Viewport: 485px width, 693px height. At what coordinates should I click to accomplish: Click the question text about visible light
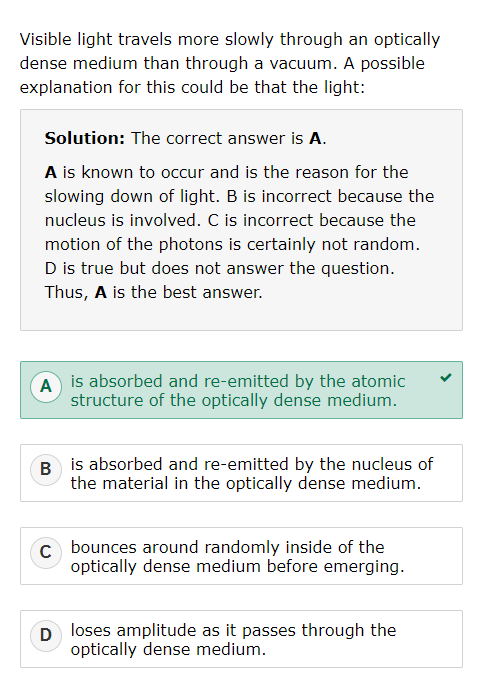[x=230, y=63]
